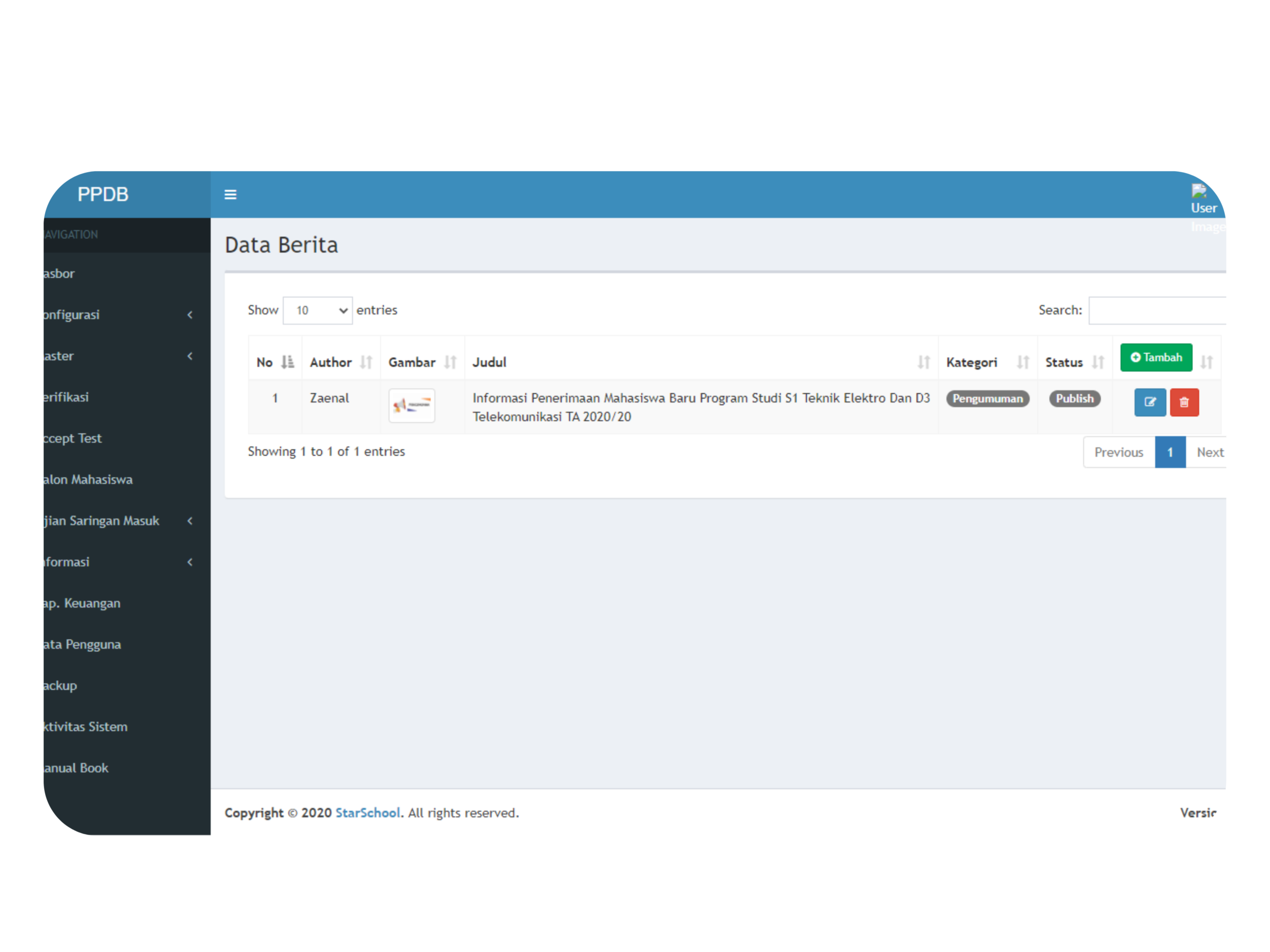
Task: Sort by Status column arrows
Action: [1098, 362]
